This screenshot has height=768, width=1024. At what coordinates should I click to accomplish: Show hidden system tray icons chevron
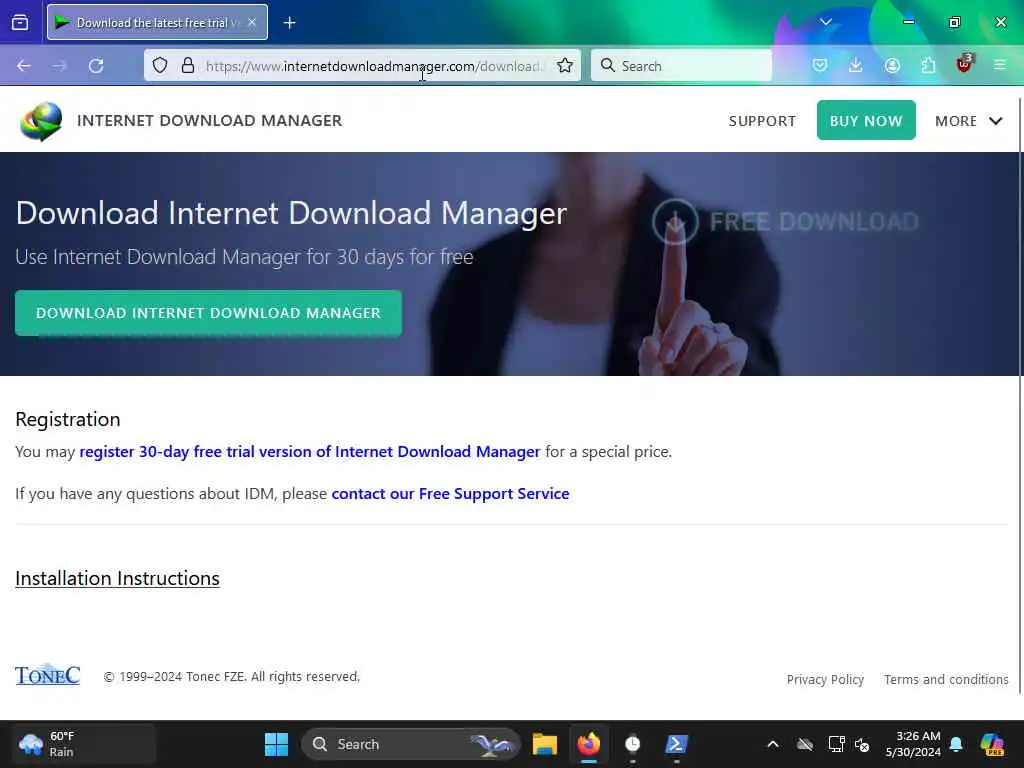[x=773, y=744]
